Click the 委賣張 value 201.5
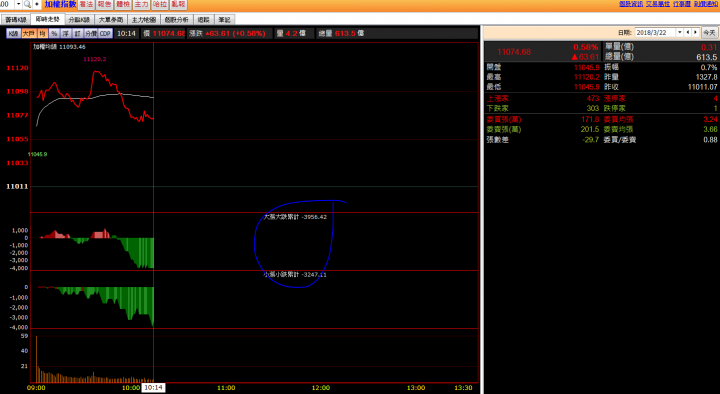720x394 pixels. (590, 129)
